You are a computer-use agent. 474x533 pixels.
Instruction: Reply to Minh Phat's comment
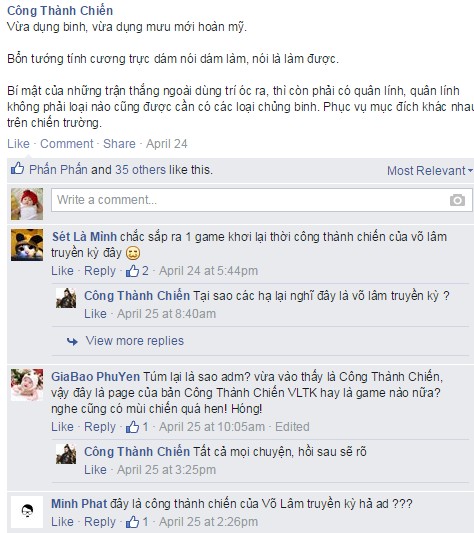(100, 522)
